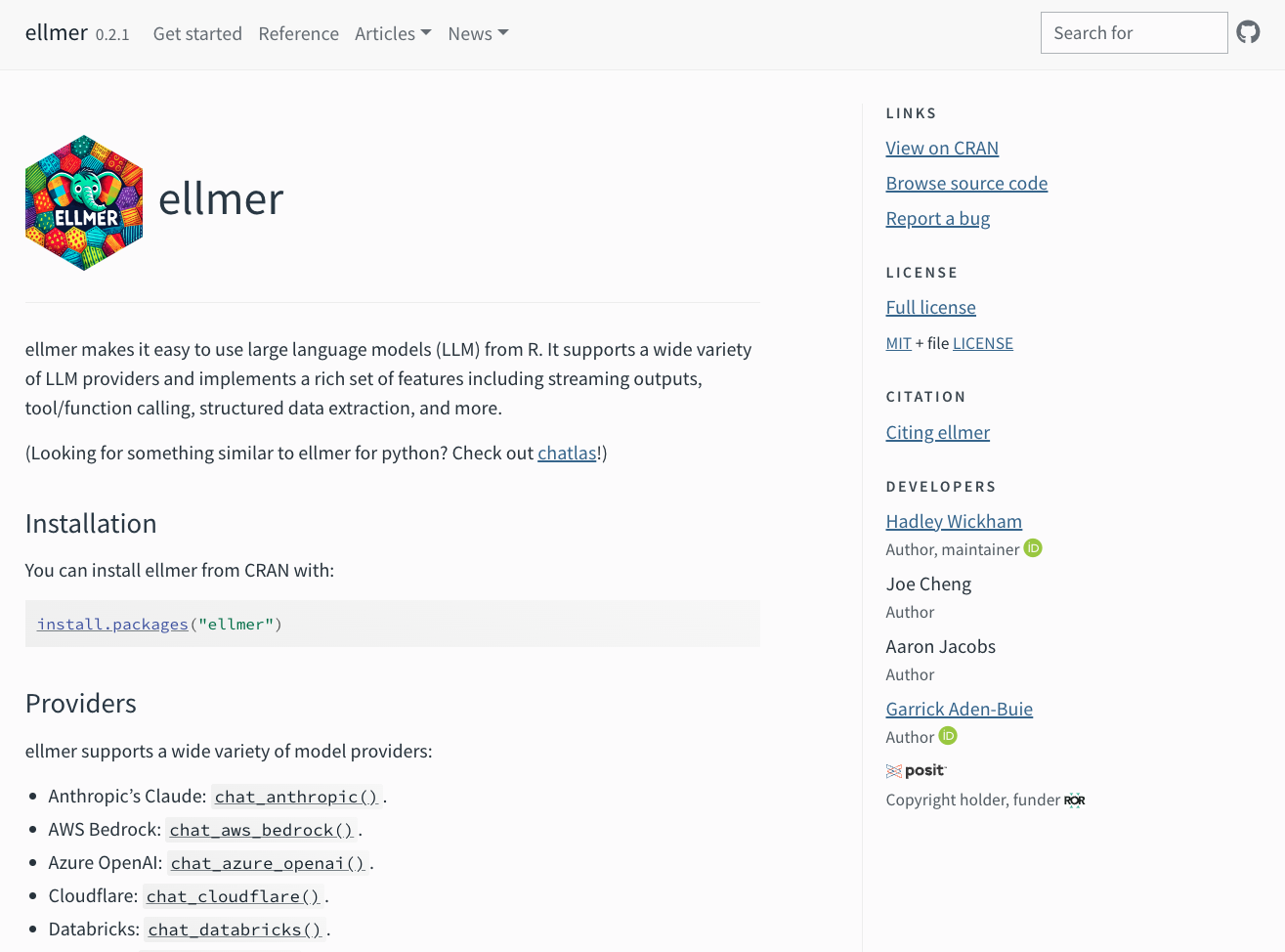Viewport: 1285px width, 952px height.
Task: Click Hadley Wickham's ORCID icon
Action: tap(1033, 548)
